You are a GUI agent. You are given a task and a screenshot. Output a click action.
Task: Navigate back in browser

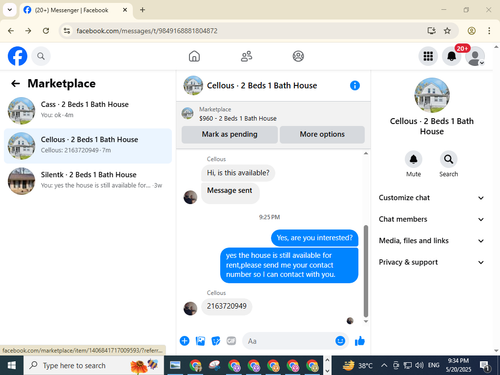tap(11, 31)
